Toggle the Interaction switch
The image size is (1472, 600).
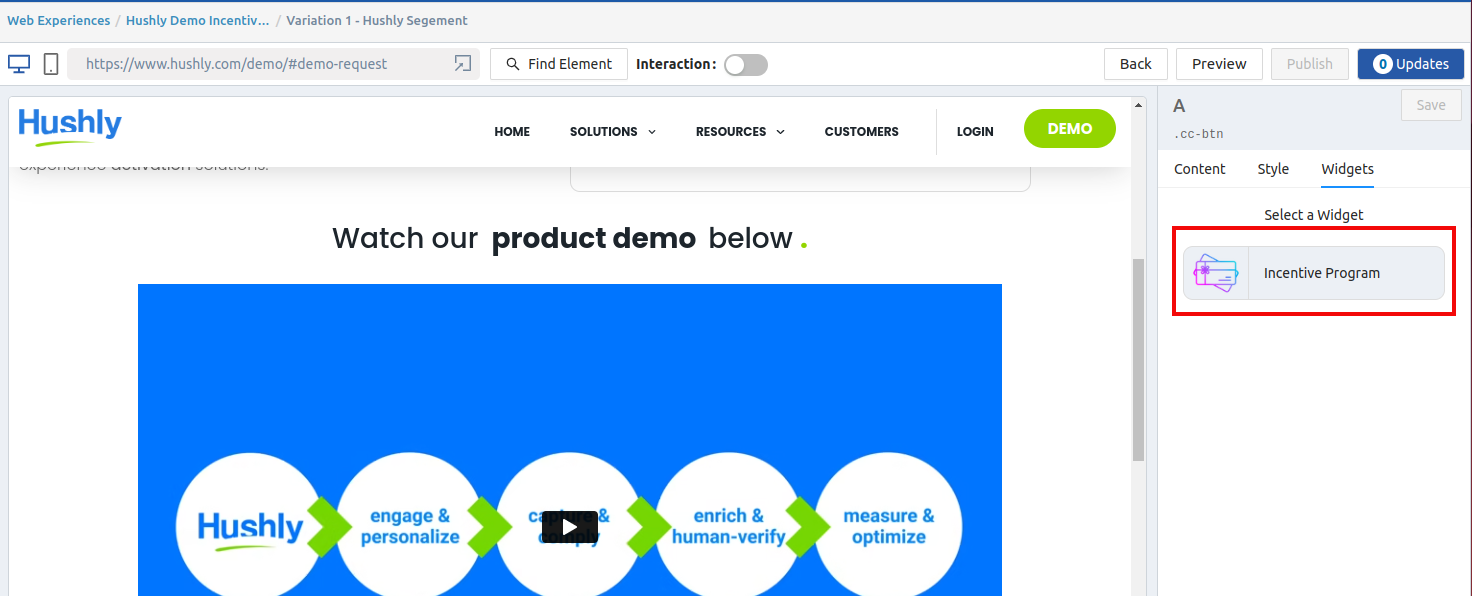tap(746, 64)
